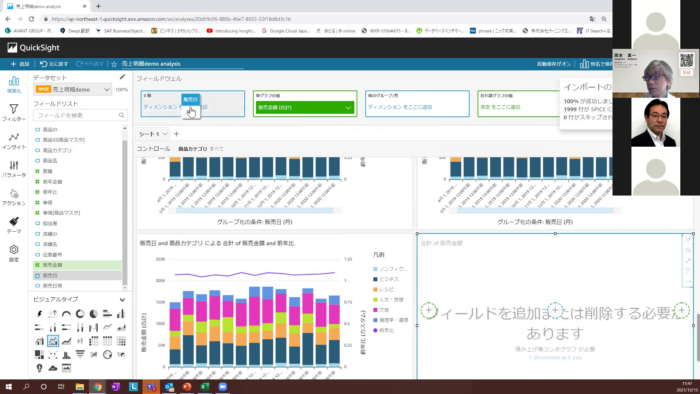Select the アクション sidebar icon
This screenshot has width=700, height=394.
(14, 197)
